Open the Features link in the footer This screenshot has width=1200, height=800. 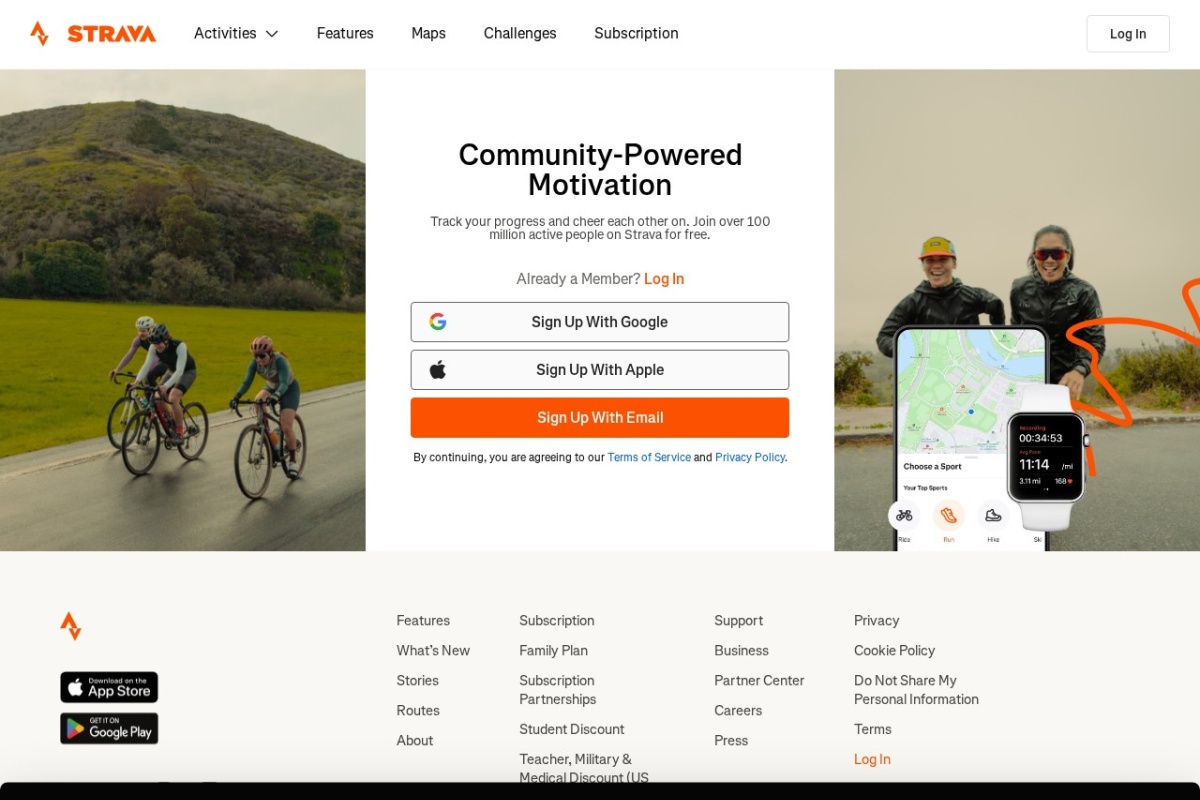tap(423, 621)
